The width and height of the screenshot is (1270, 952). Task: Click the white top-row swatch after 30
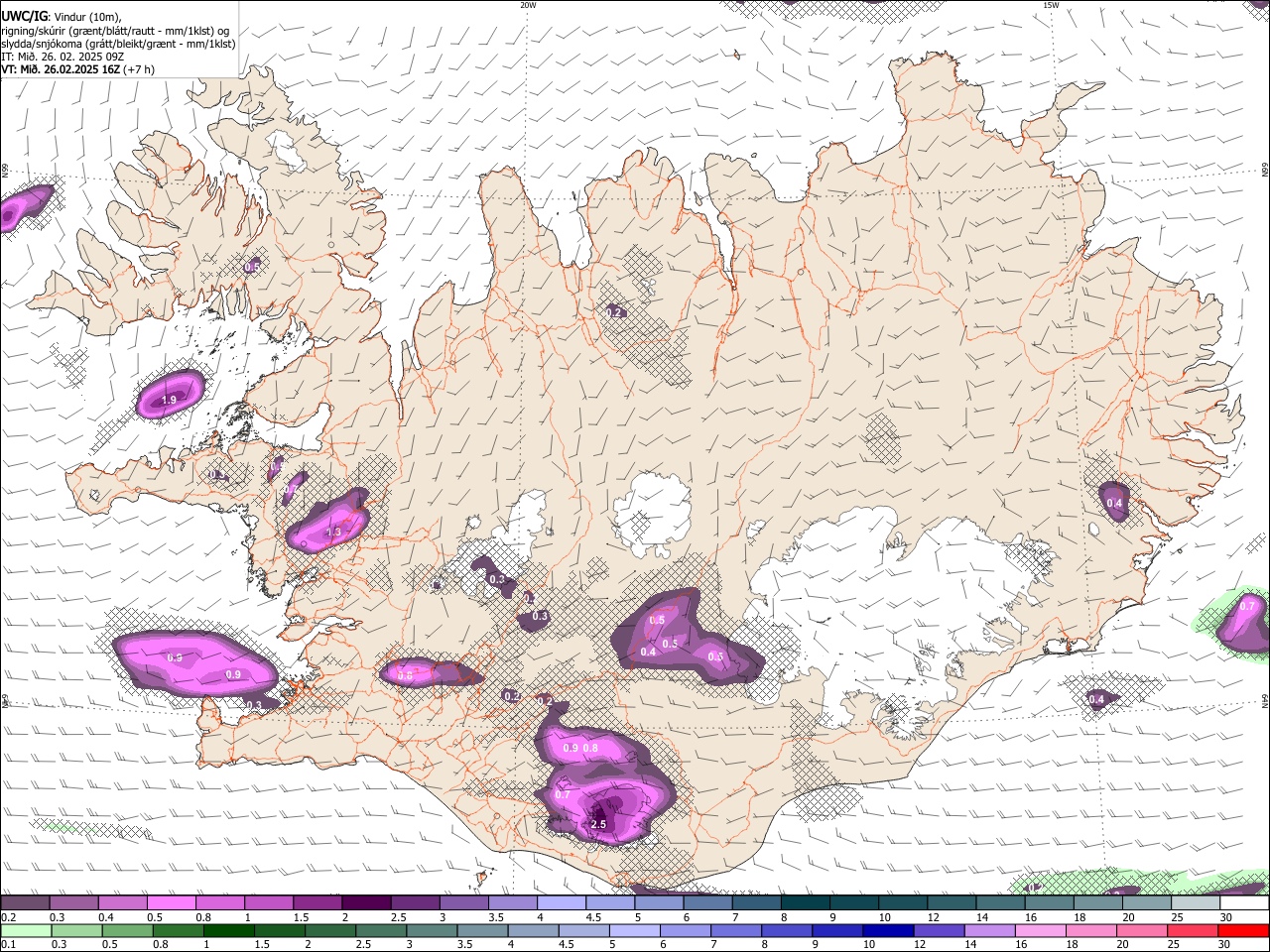coord(1245,902)
